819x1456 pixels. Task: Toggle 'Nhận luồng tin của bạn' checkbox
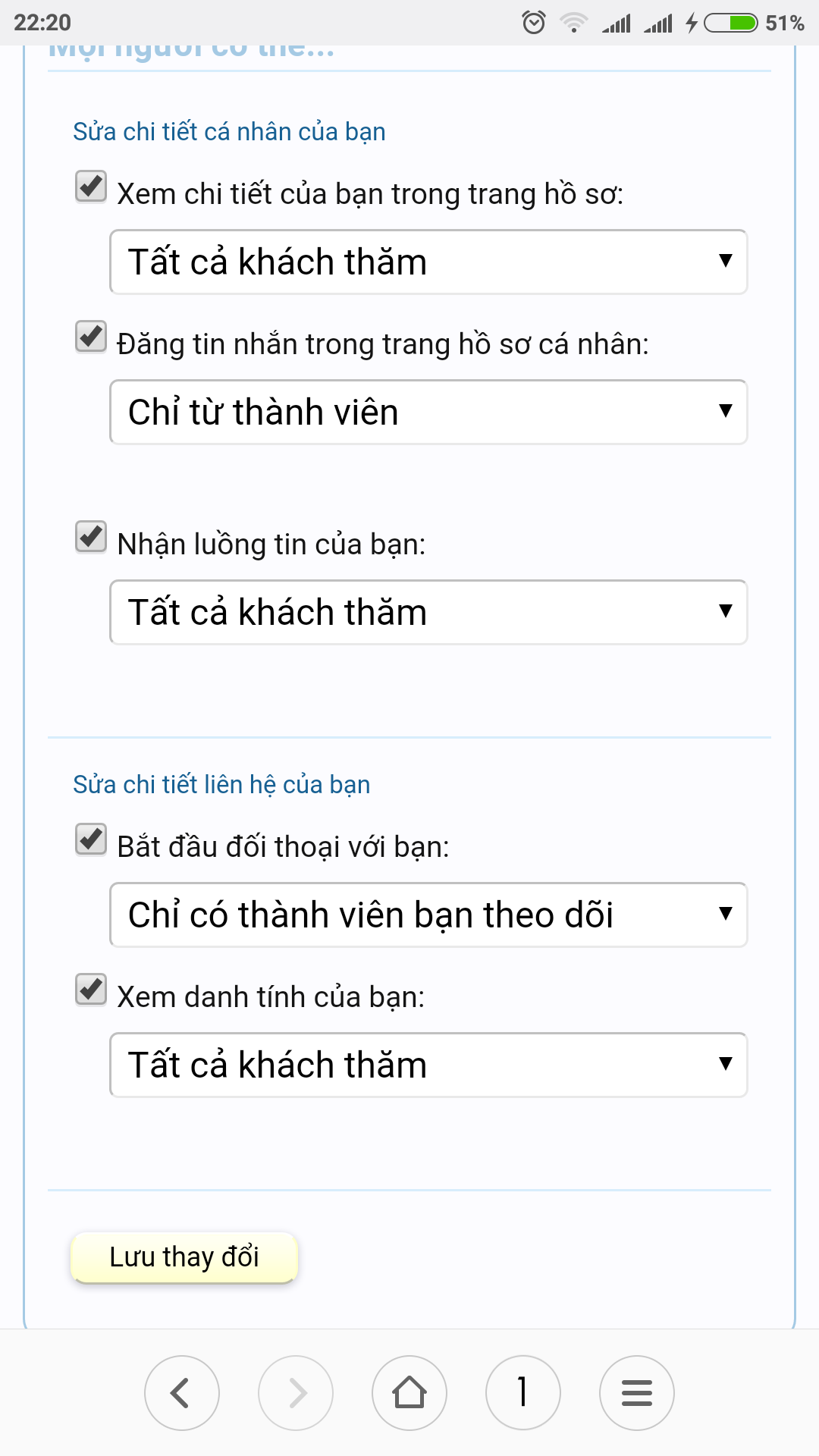point(91,537)
